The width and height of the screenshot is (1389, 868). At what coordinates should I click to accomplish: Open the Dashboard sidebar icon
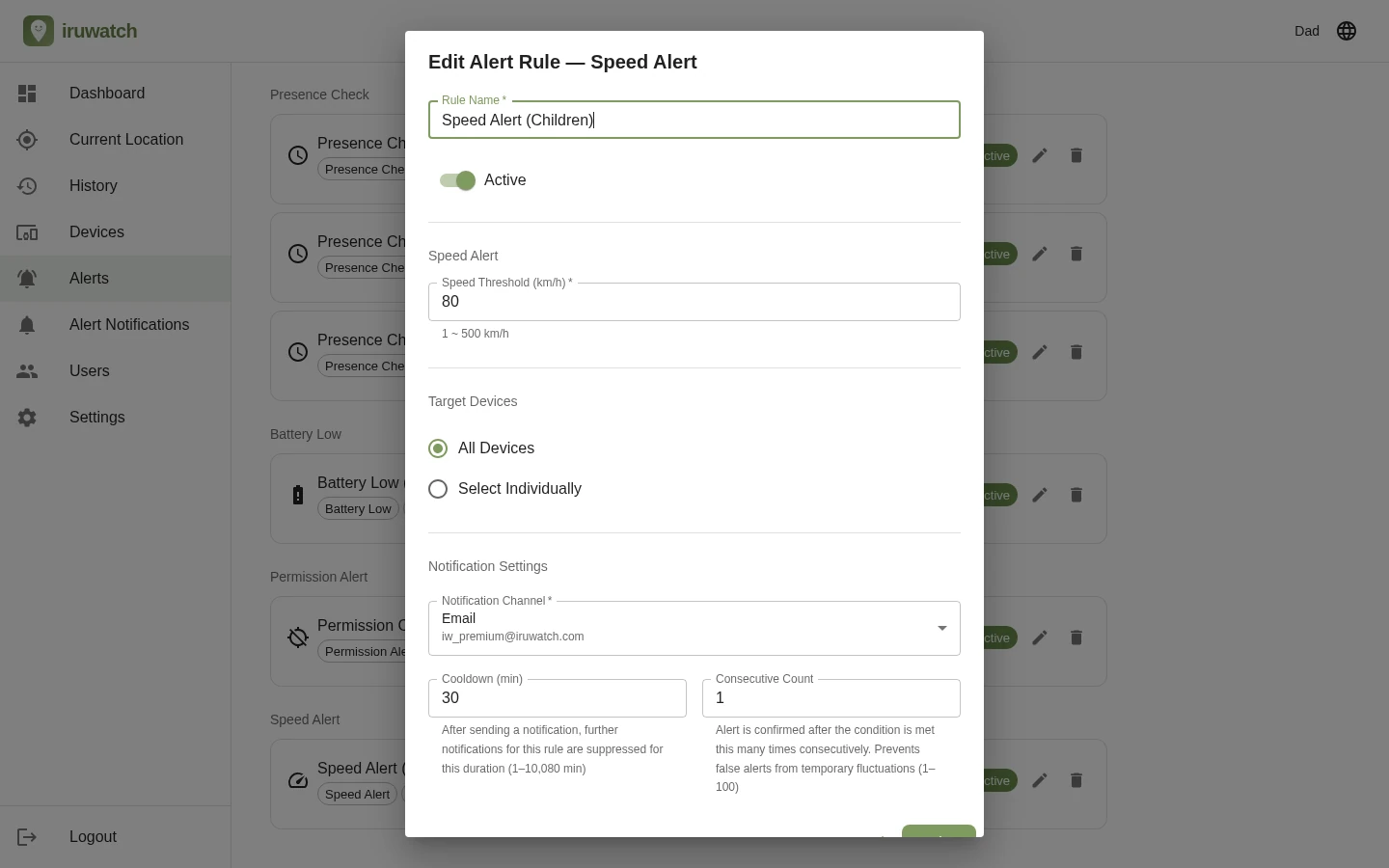point(27,94)
